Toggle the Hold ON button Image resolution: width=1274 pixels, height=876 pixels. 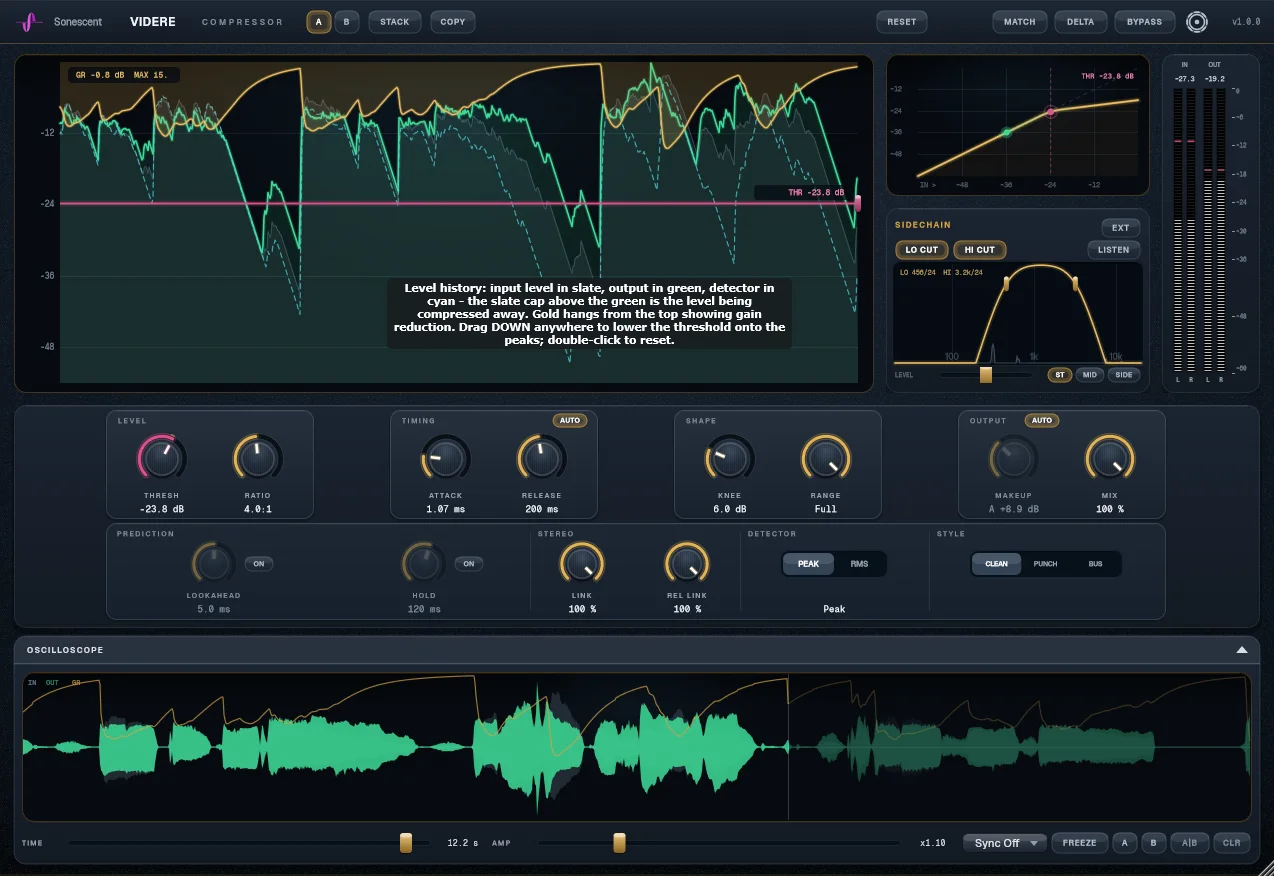click(469, 564)
